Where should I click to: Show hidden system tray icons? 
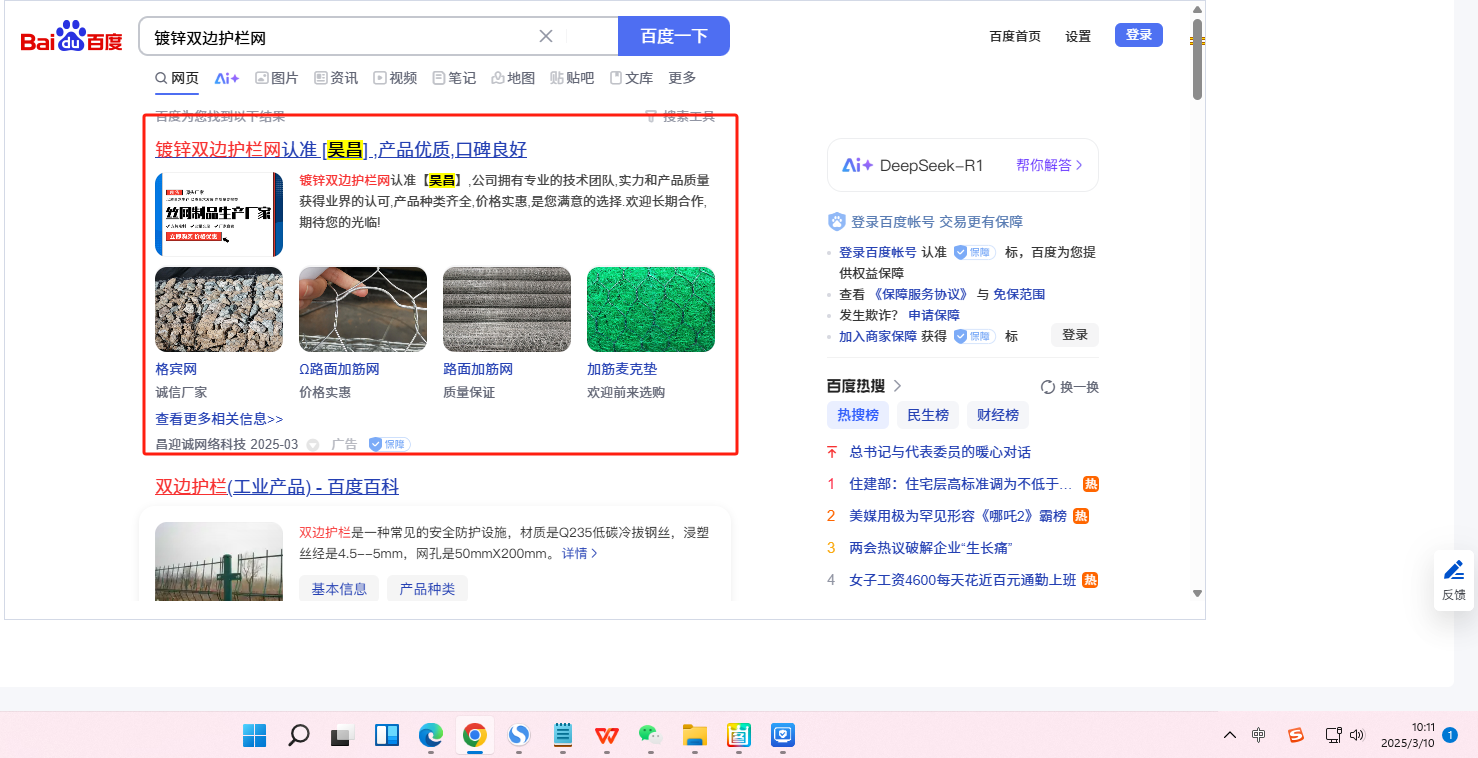tap(1230, 735)
